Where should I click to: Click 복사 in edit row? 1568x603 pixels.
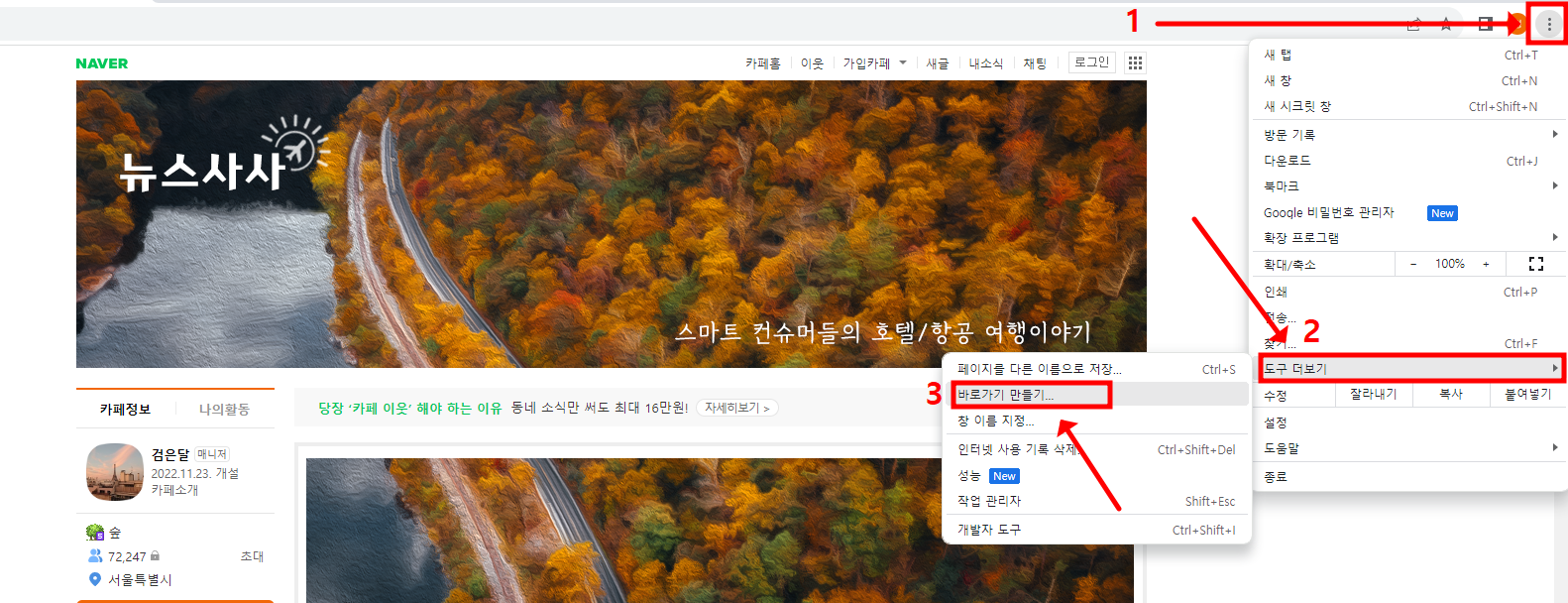pos(1451,394)
